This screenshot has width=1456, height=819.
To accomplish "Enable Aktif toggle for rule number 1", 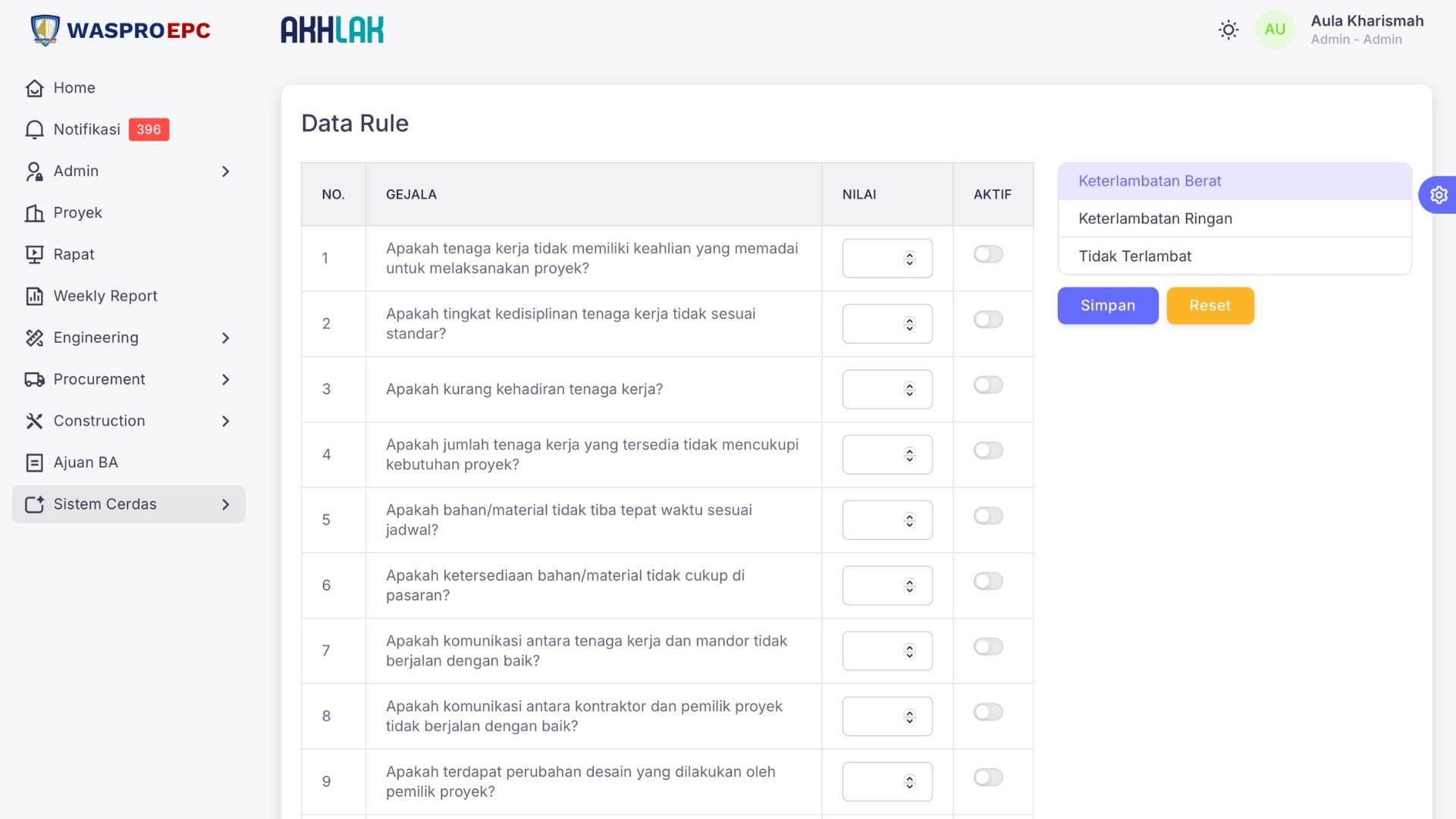I will click(988, 254).
